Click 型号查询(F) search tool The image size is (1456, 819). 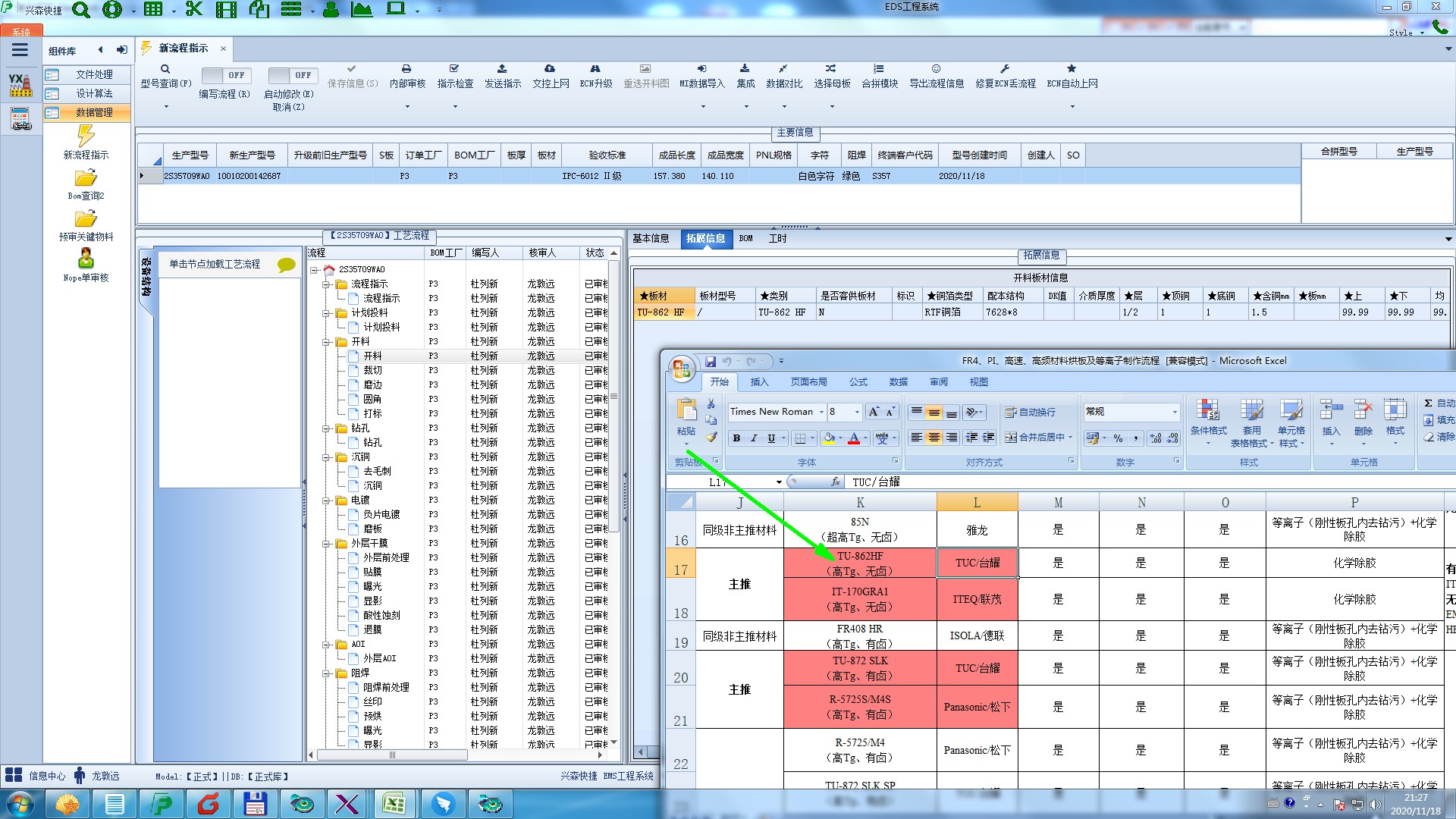[x=165, y=77]
